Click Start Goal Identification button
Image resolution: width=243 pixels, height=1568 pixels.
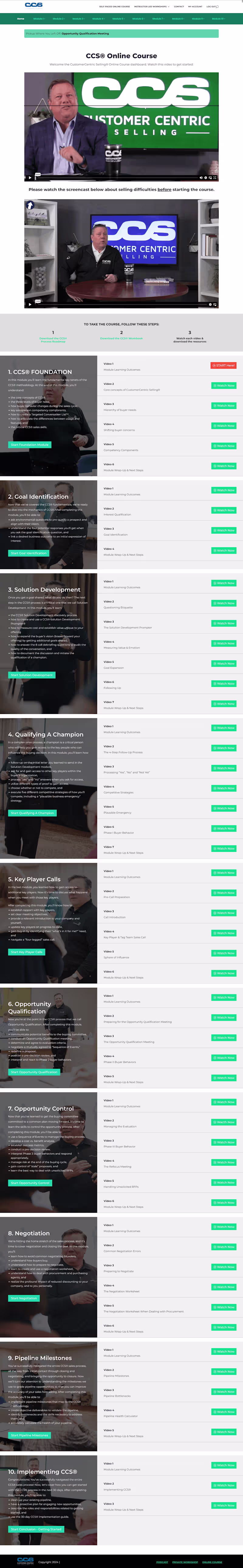(x=29, y=553)
